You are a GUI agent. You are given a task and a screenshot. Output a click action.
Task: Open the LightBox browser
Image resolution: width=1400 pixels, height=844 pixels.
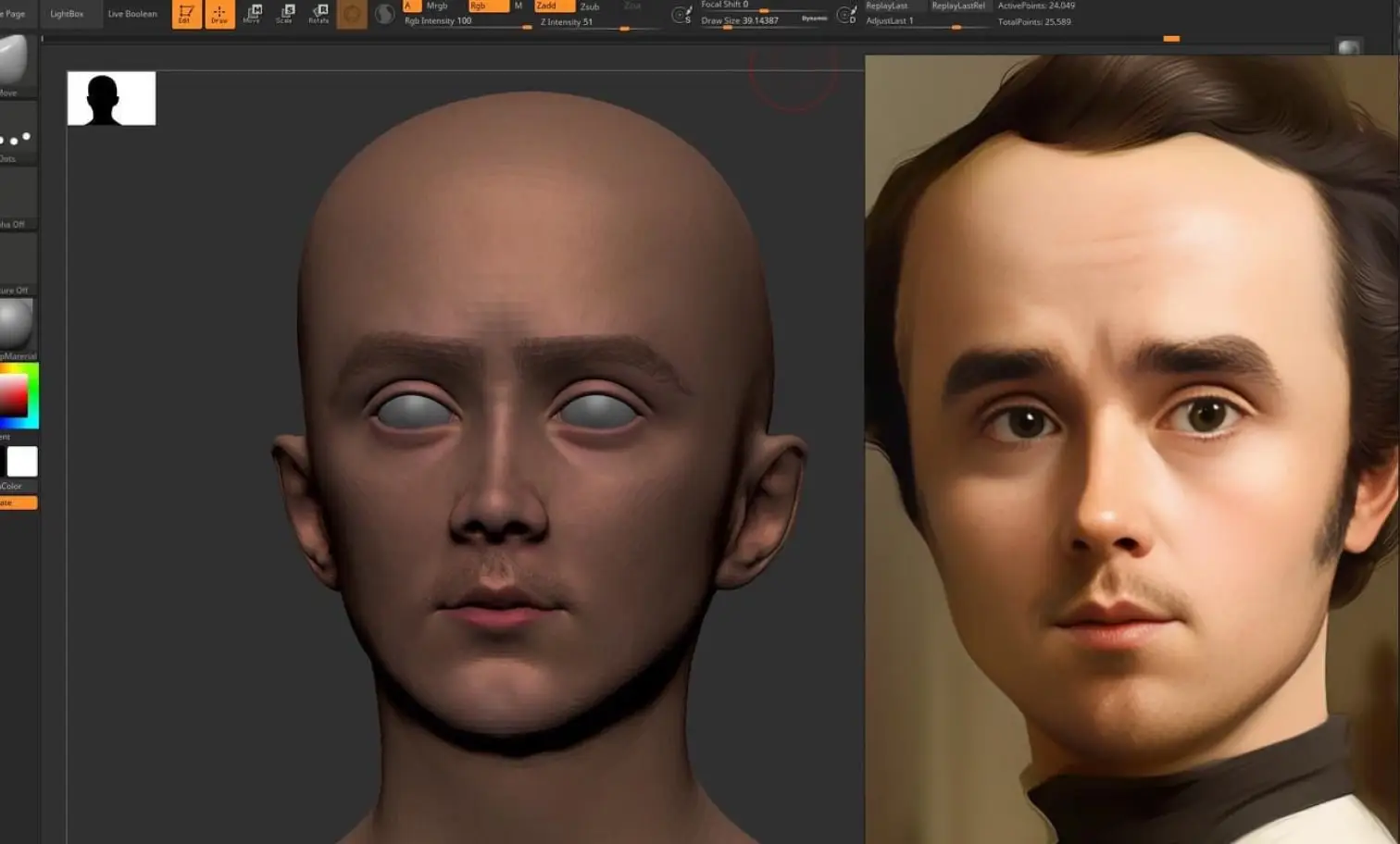(69, 14)
